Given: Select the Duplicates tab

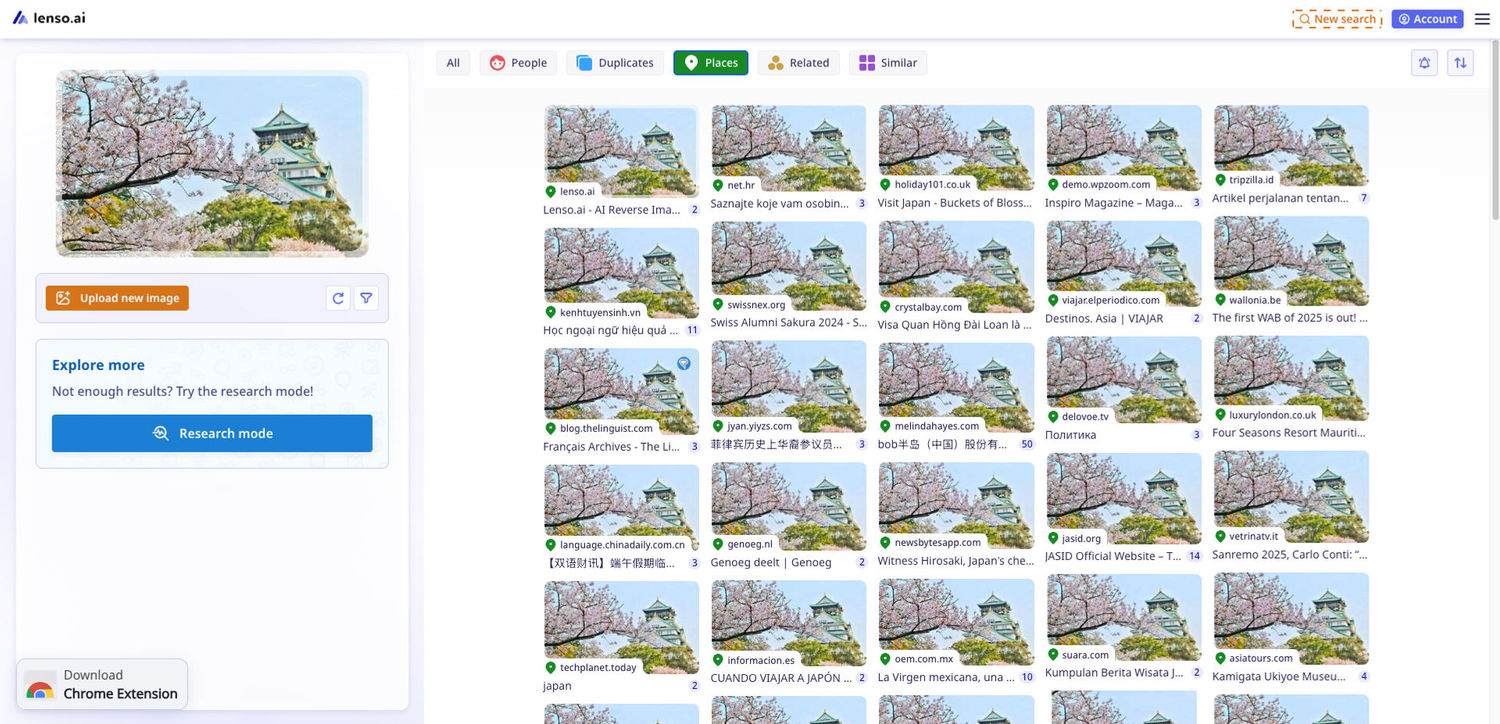Looking at the screenshot, I should pos(615,63).
